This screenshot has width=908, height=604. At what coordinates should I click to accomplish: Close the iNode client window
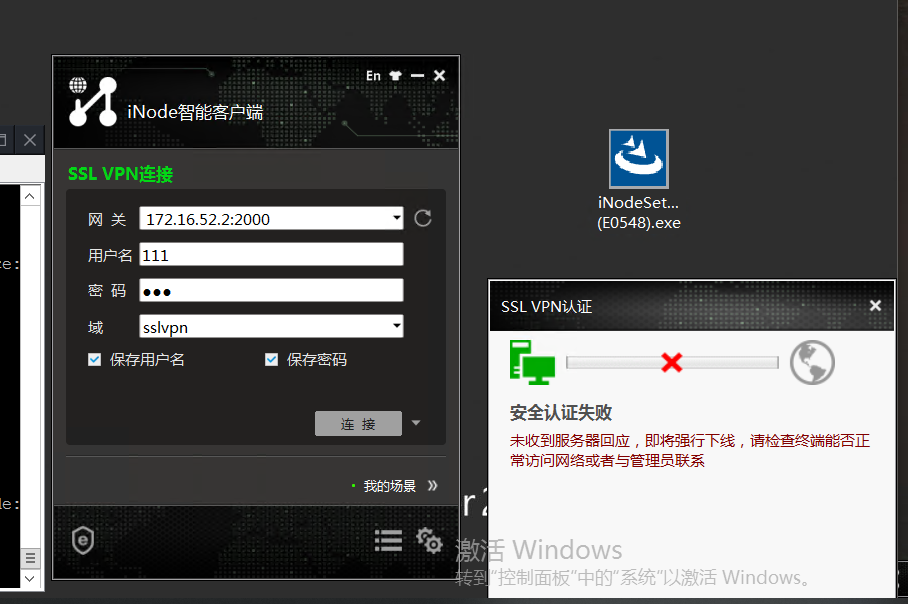[x=440, y=76]
